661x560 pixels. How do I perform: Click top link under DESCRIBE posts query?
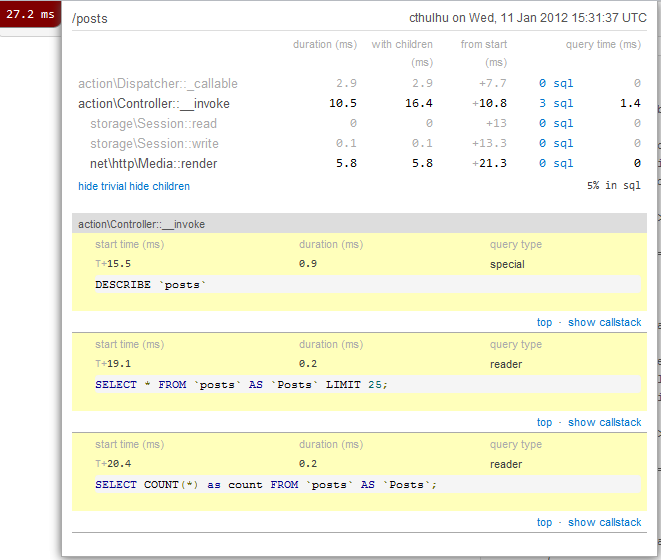point(544,323)
